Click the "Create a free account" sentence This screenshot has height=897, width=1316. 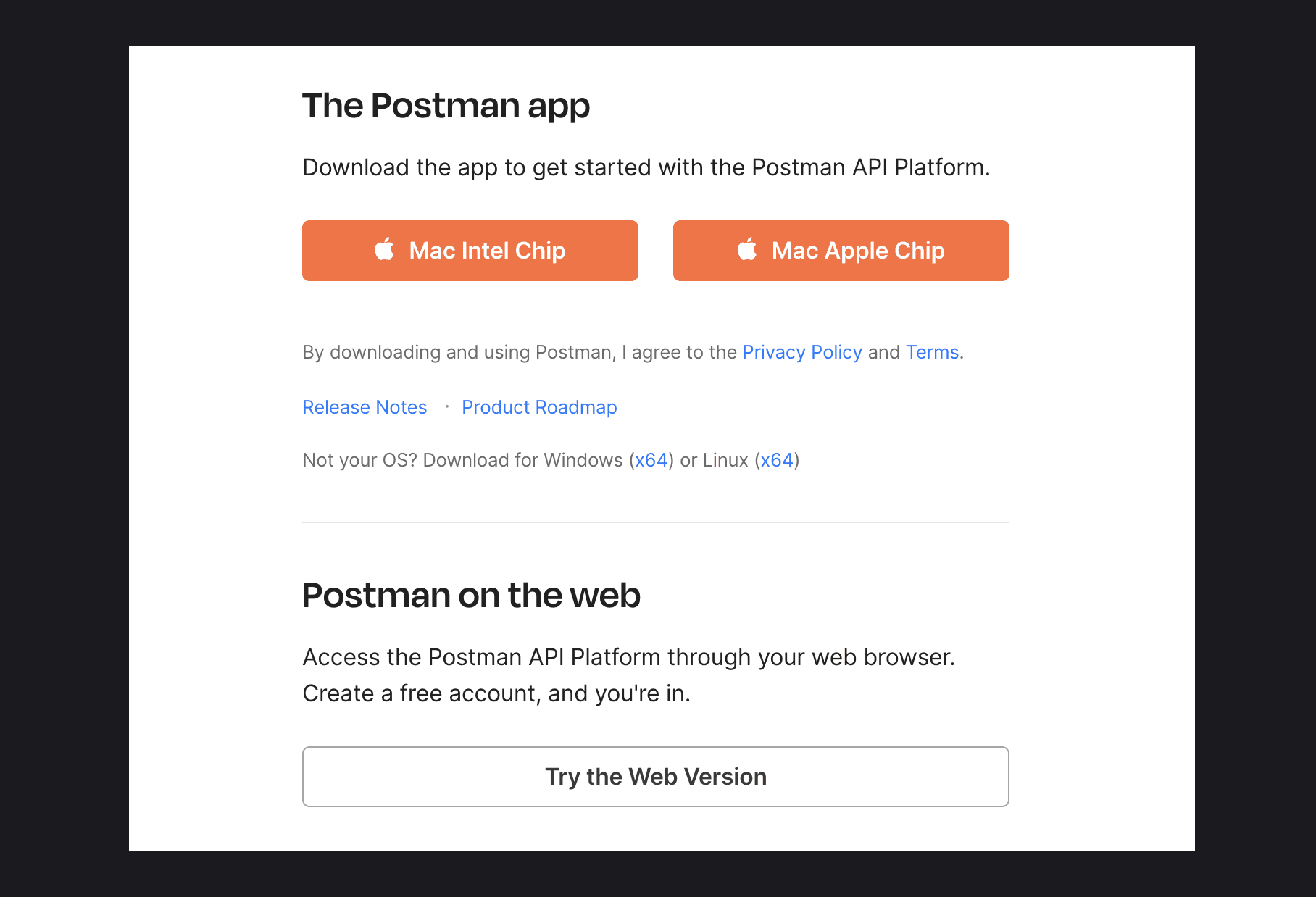(496, 693)
